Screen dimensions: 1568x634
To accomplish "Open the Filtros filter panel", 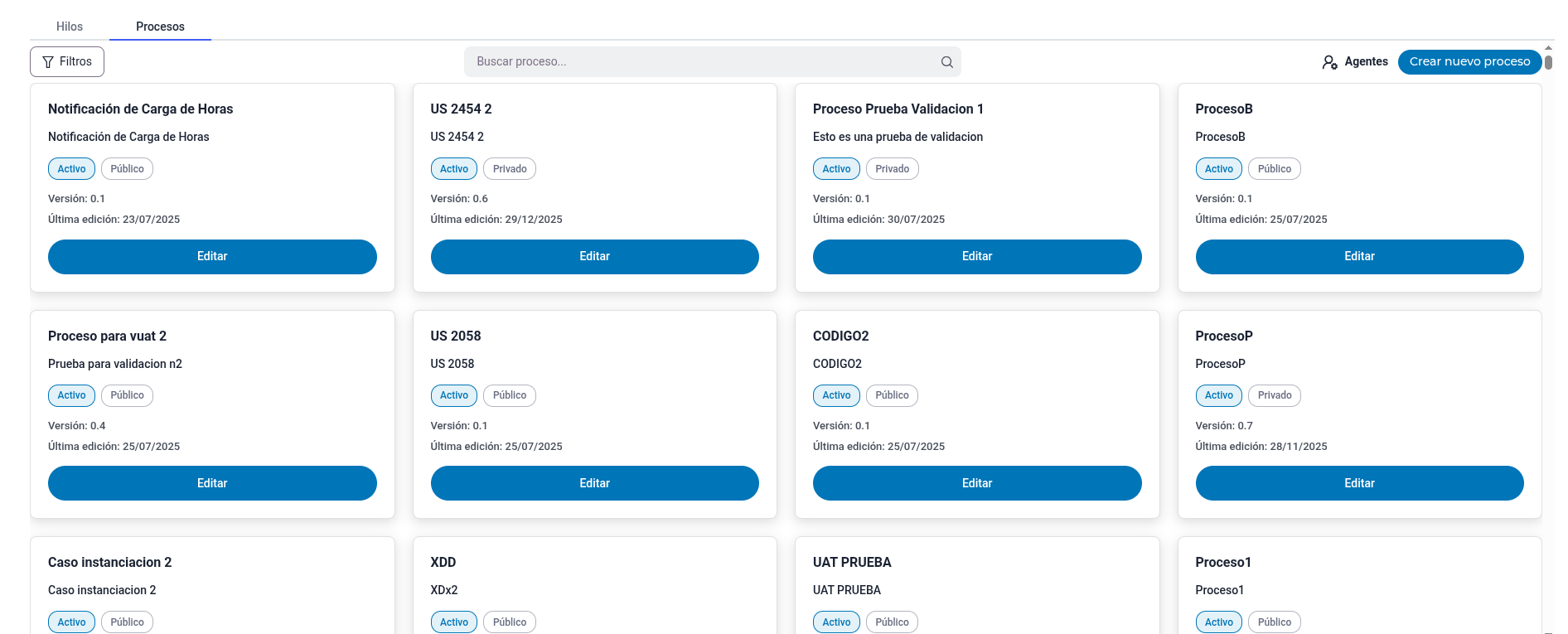I will point(67,62).
